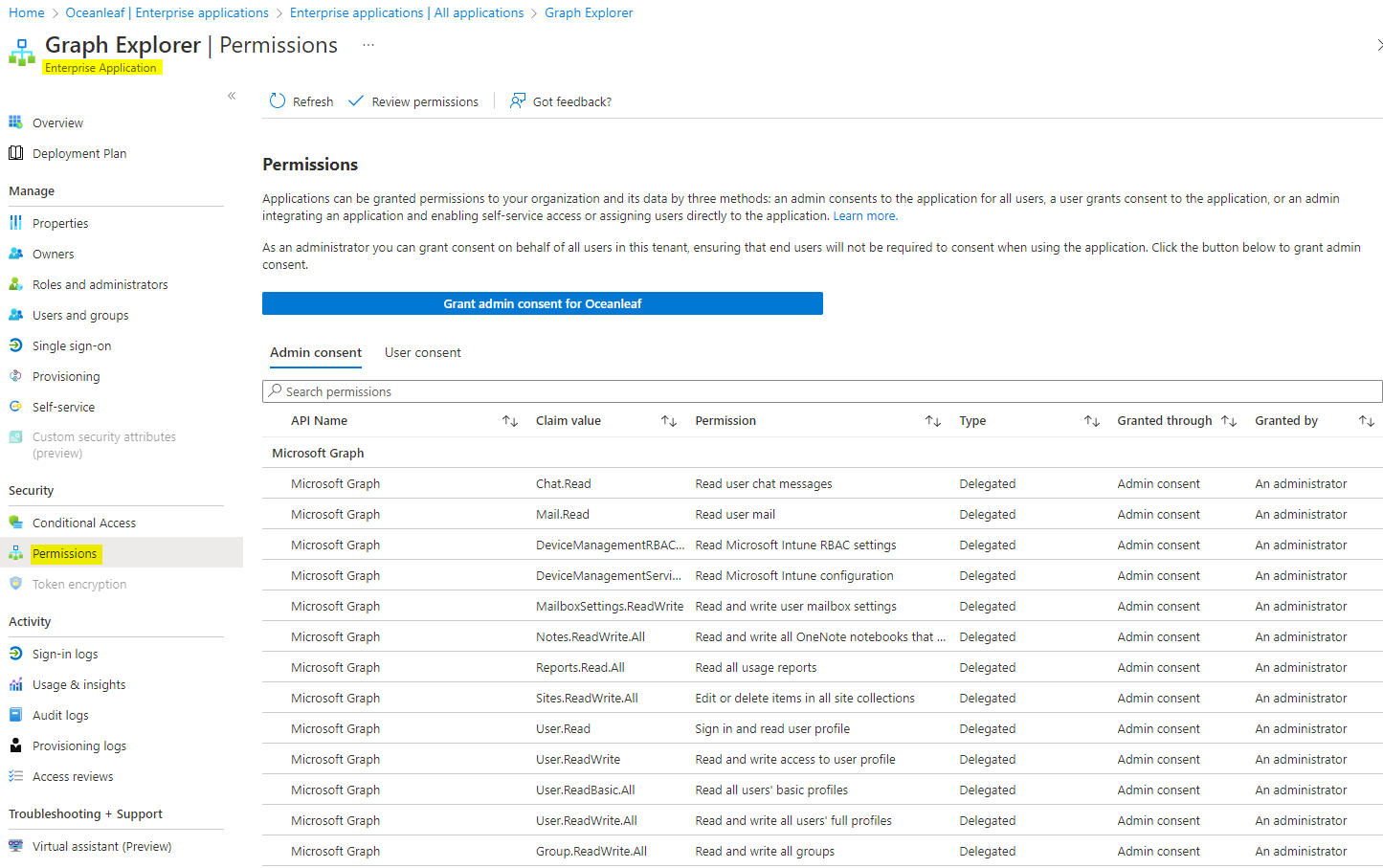Select the Chat.Read claim value cell
The width and height of the screenshot is (1383, 868).
tap(564, 483)
